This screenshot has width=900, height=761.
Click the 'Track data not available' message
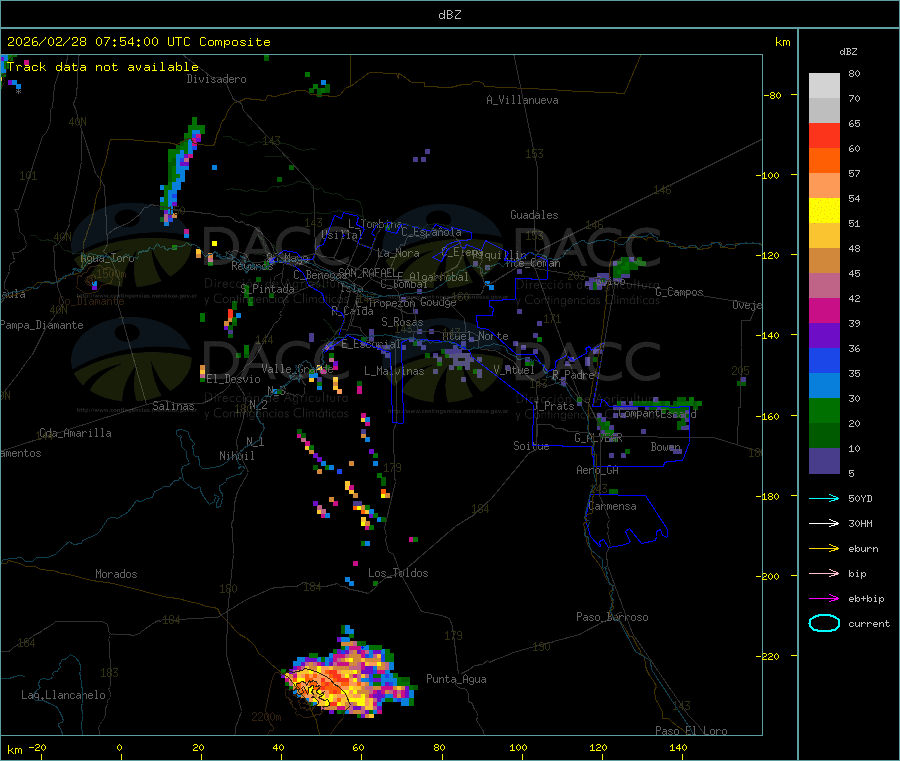[x=103, y=67]
